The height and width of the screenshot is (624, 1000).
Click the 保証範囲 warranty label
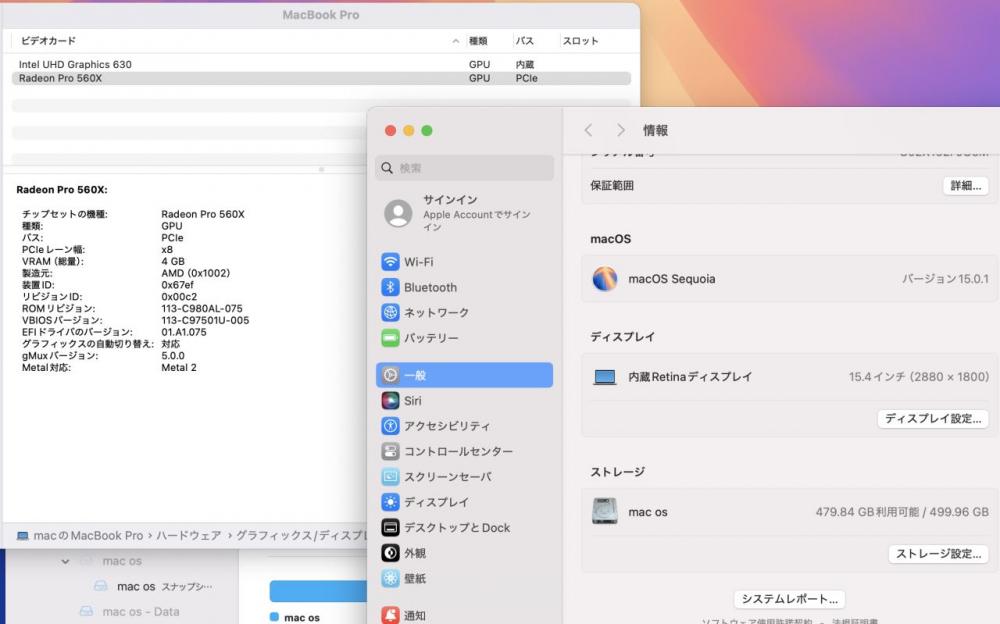[x=612, y=186]
